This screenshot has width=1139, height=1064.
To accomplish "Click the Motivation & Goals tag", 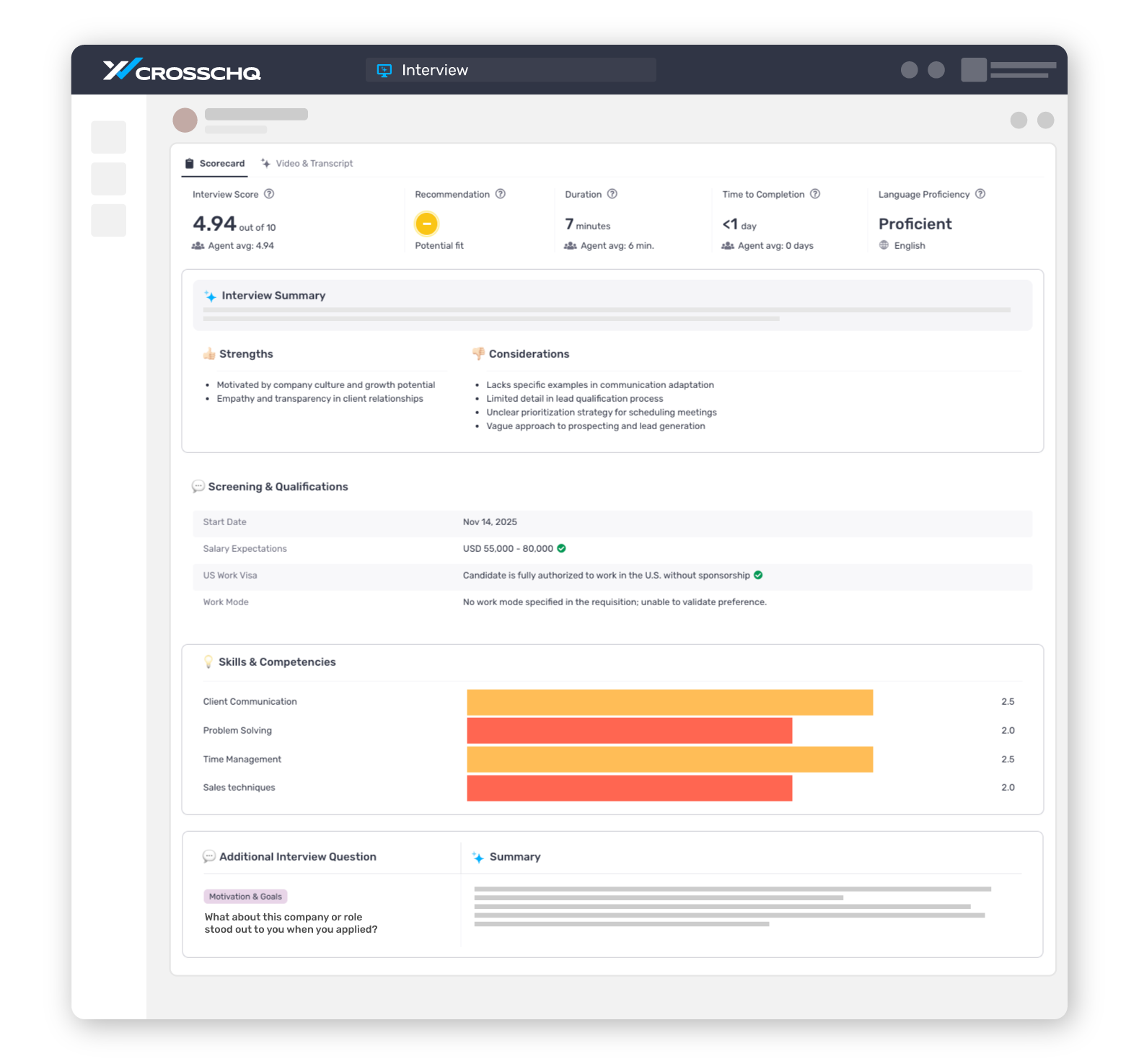I will (245, 897).
